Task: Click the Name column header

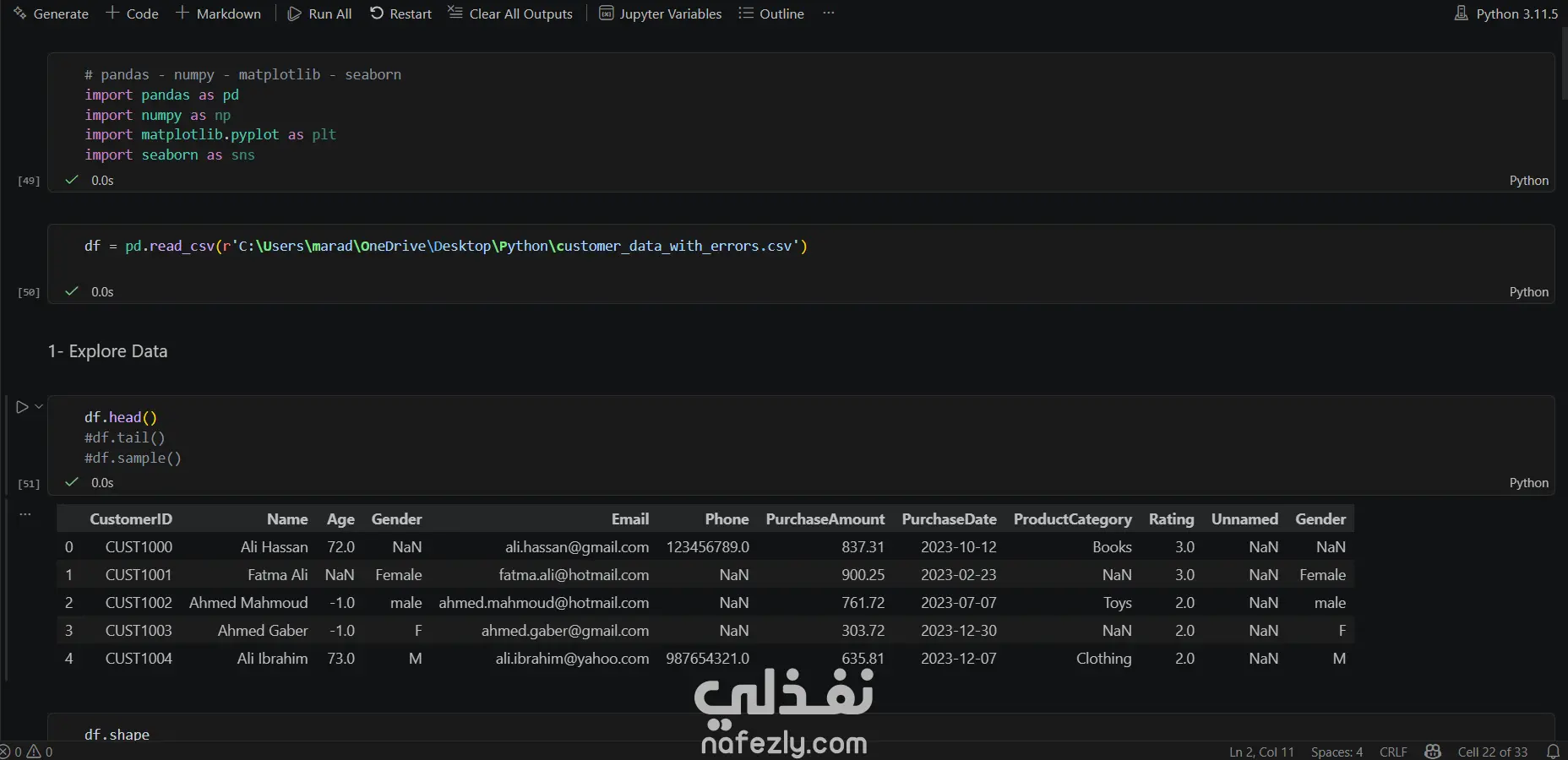Action: [x=287, y=519]
